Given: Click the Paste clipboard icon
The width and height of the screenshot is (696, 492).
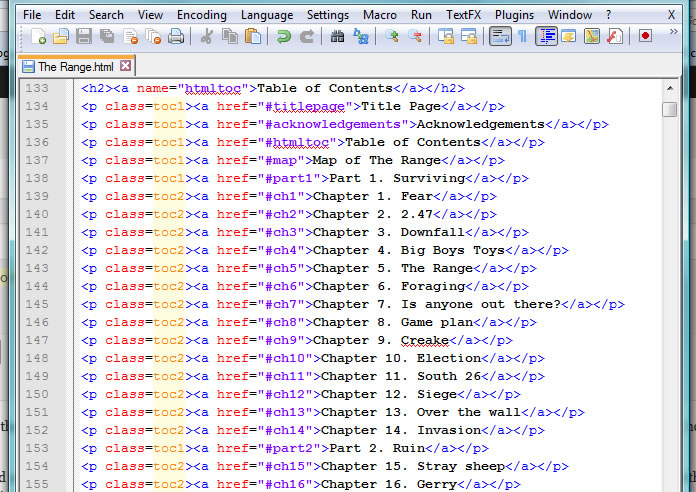Looking at the screenshot, I should [254, 37].
